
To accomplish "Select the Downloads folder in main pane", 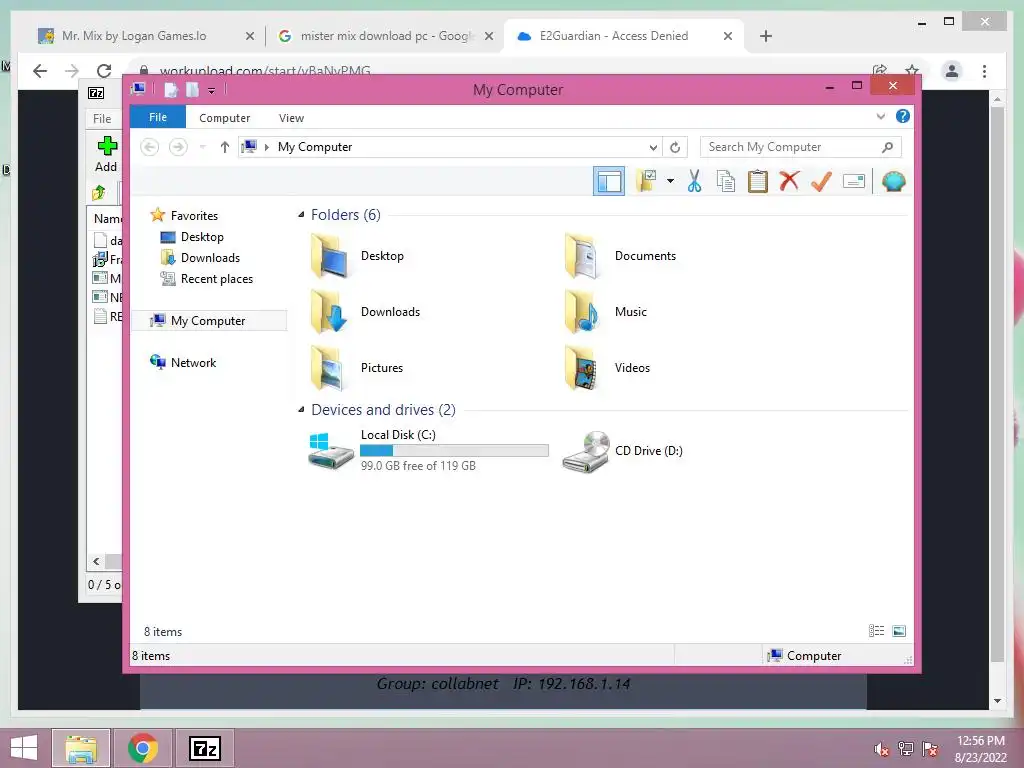I will pyautogui.click(x=365, y=312).
